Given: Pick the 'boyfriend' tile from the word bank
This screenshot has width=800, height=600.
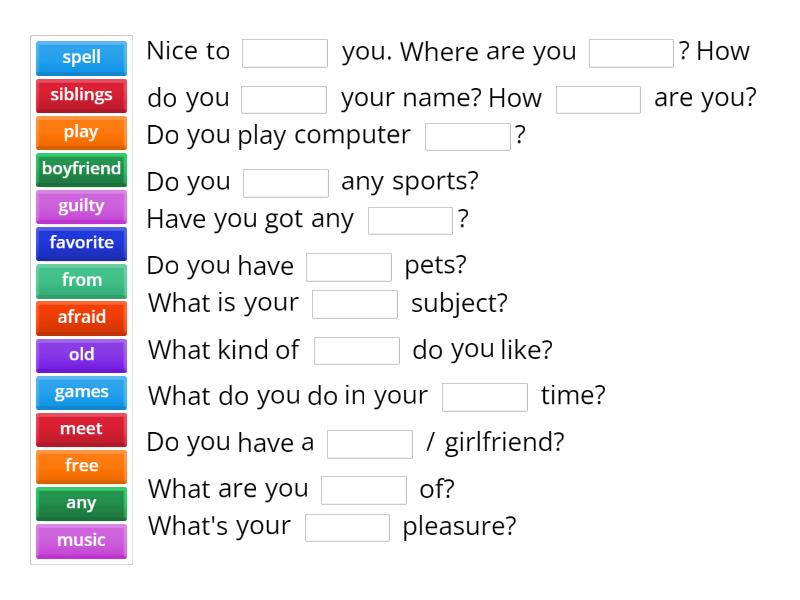Looking at the screenshot, I should click(x=80, y=169).
